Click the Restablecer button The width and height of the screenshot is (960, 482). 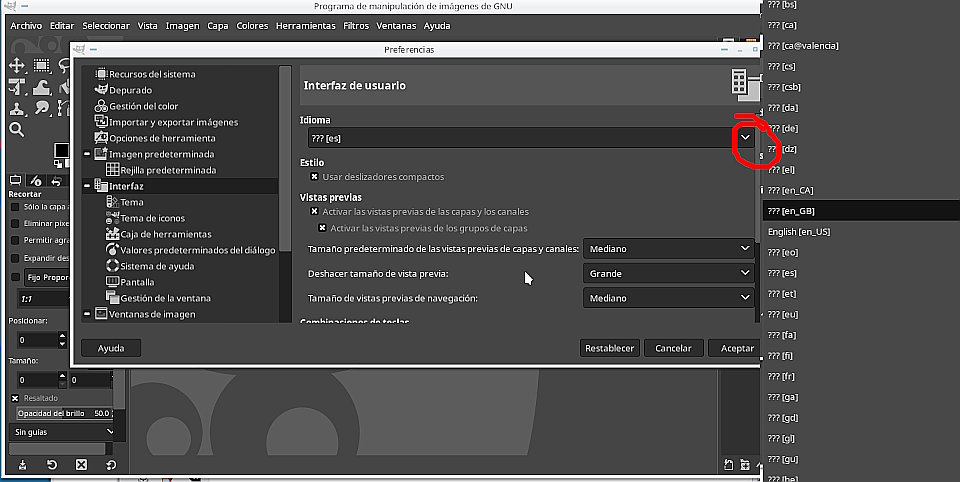[609, 348]
